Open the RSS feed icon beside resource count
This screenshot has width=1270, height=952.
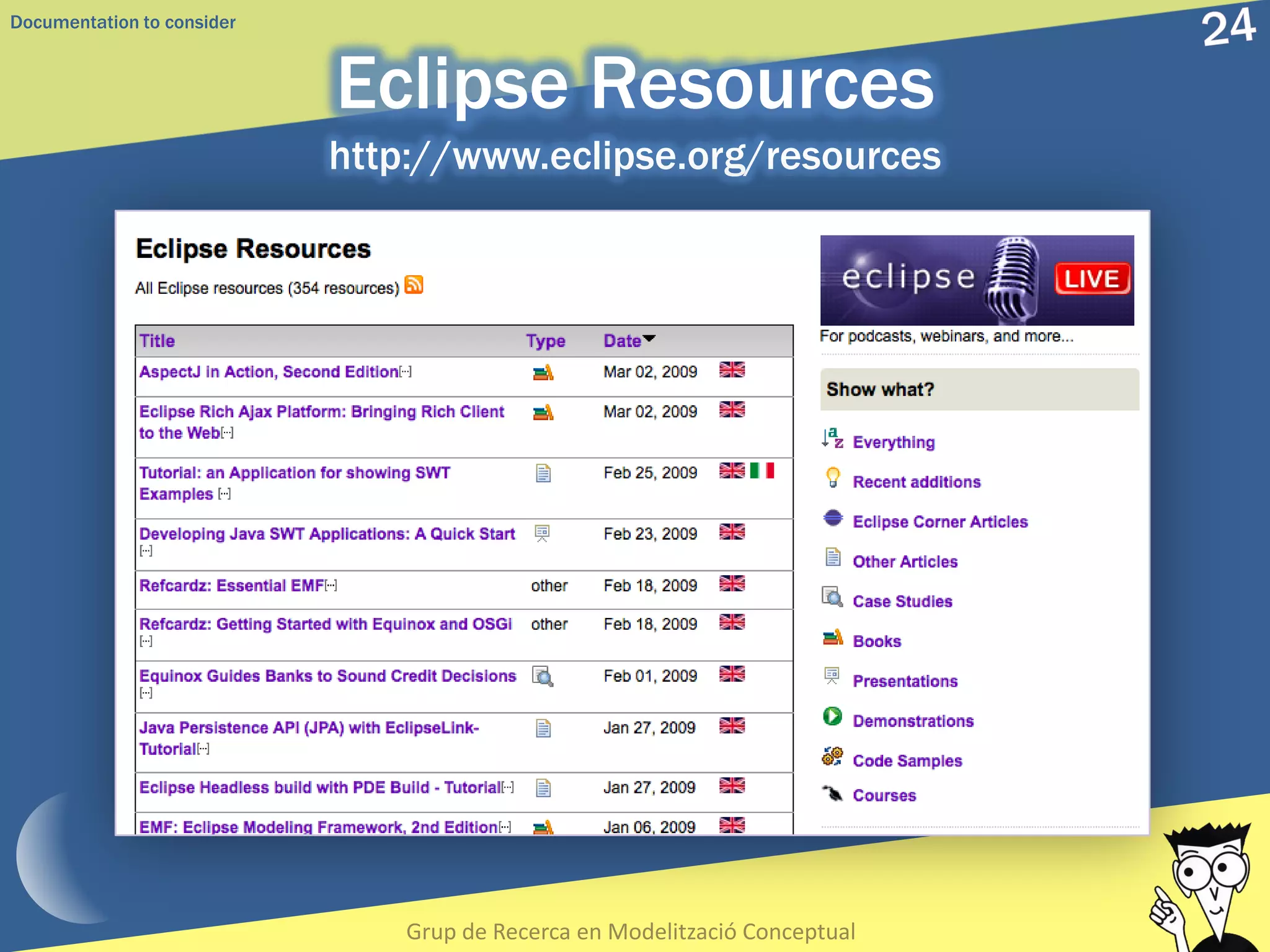[x=414, y=284]
